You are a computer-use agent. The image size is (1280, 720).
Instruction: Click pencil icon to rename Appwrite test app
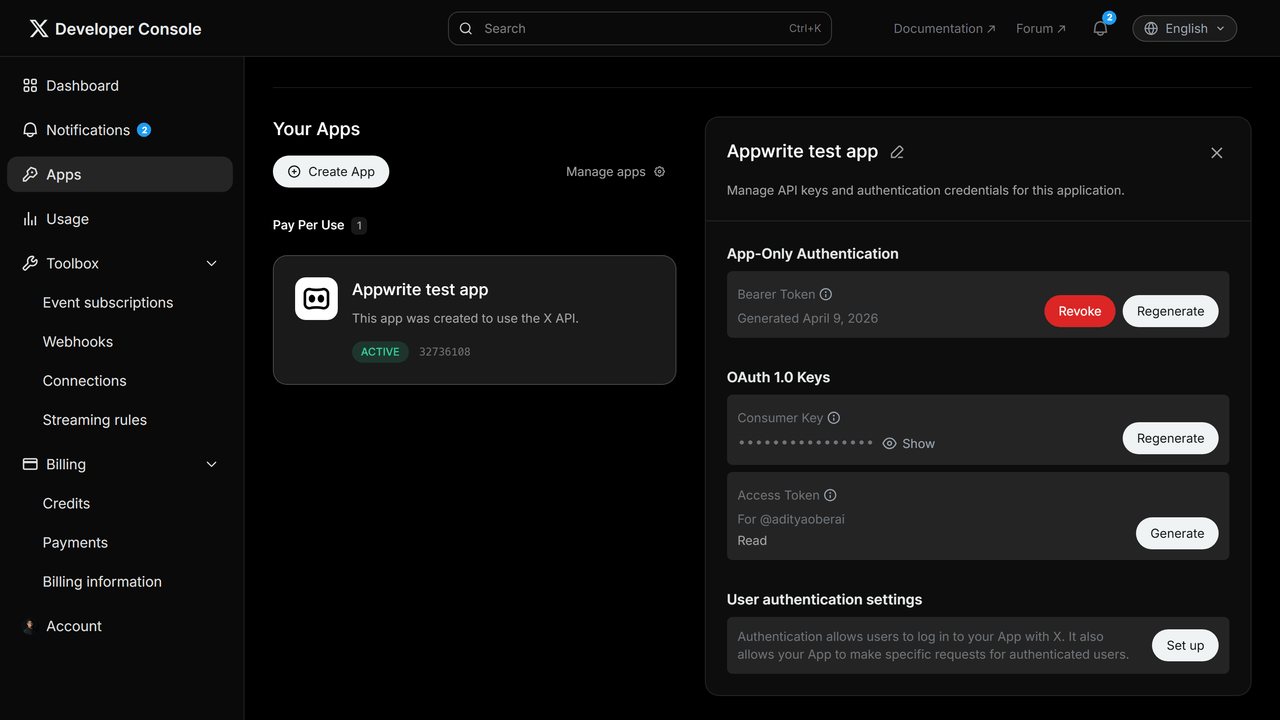[x=897, y=152]
